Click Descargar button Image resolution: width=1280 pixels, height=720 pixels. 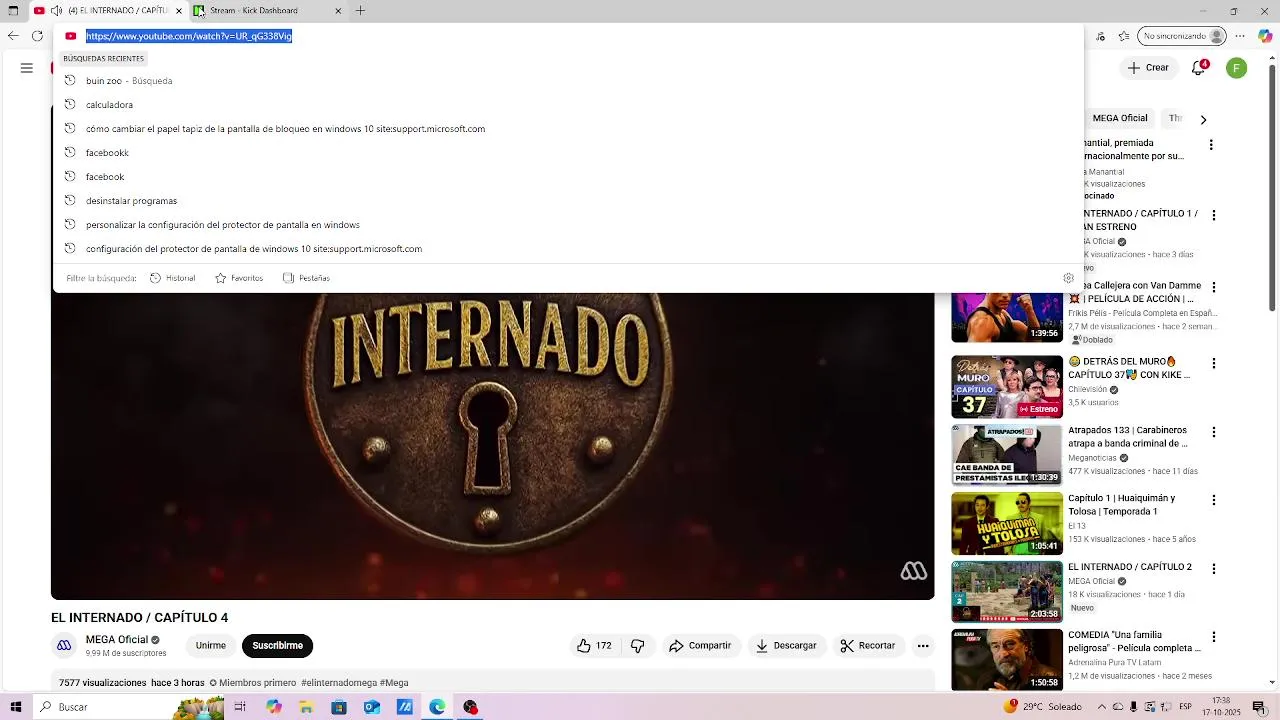786,646
